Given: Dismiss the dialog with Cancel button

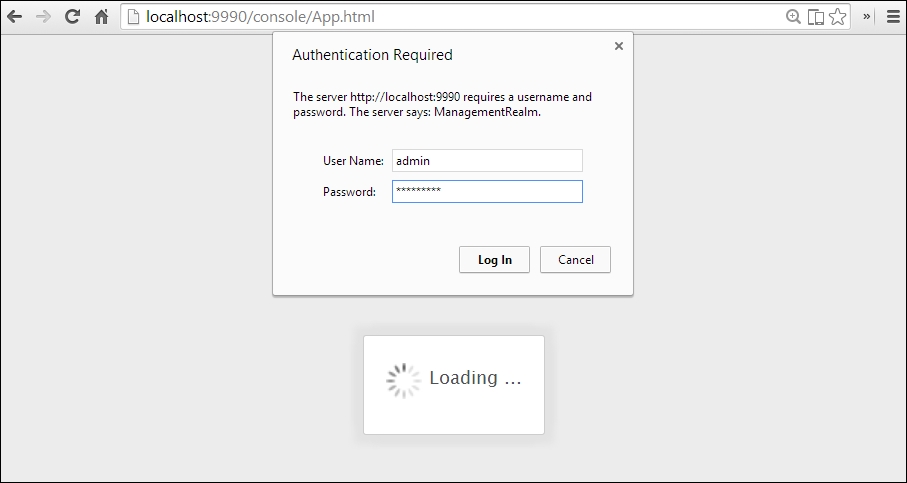Looking at the screenshot, I should tap(576, 260).
